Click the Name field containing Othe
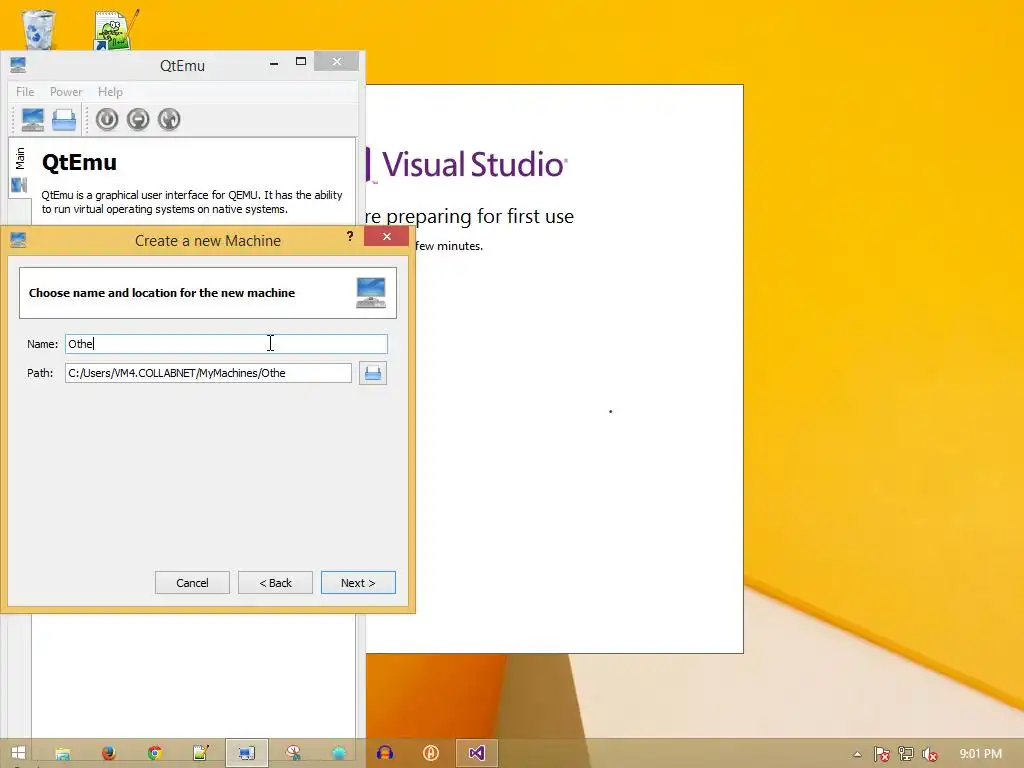The width and height of the screenshot is (1024, 768). 226,344
